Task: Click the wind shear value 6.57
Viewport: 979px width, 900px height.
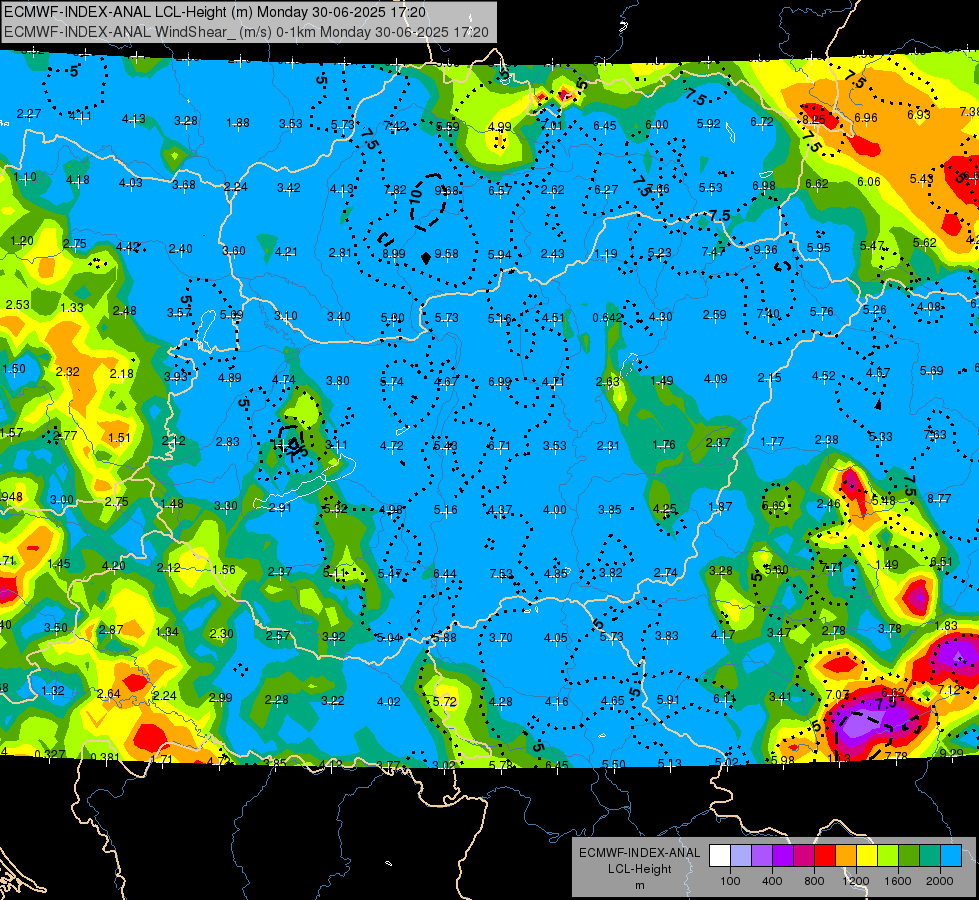Action: coord(499,190)
